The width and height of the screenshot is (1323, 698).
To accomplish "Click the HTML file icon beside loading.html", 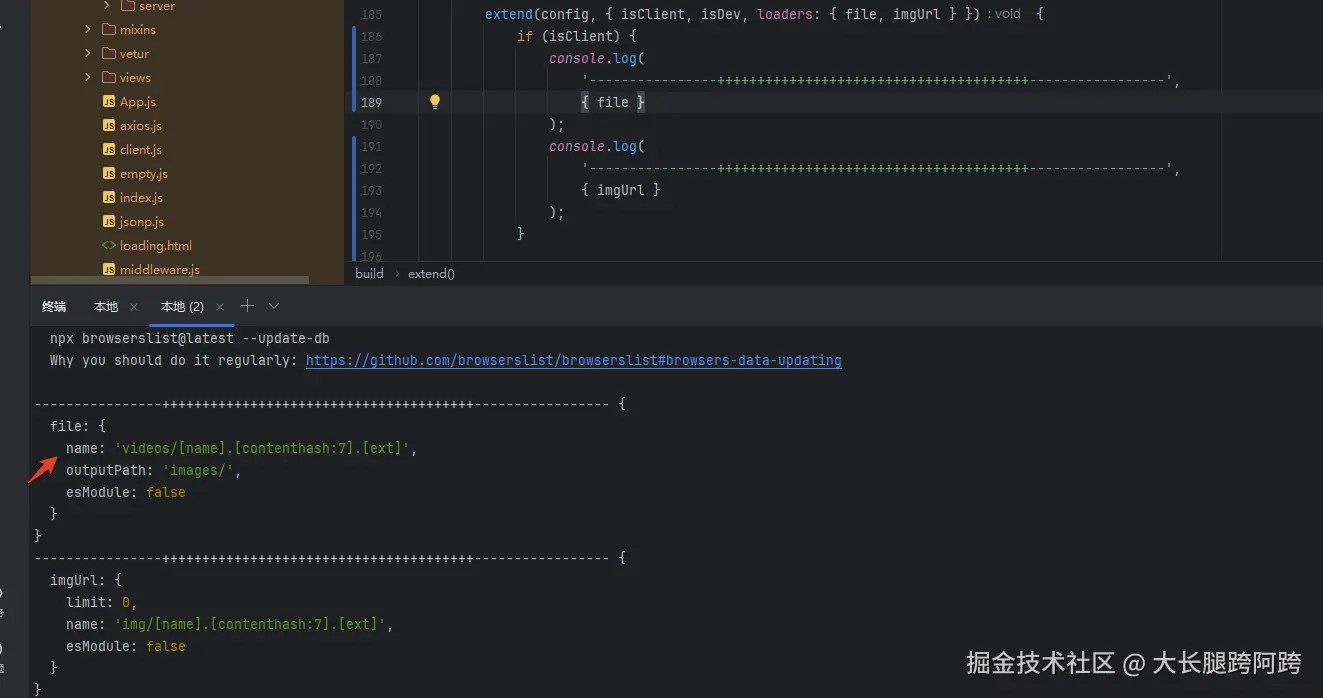I will 109,246.
